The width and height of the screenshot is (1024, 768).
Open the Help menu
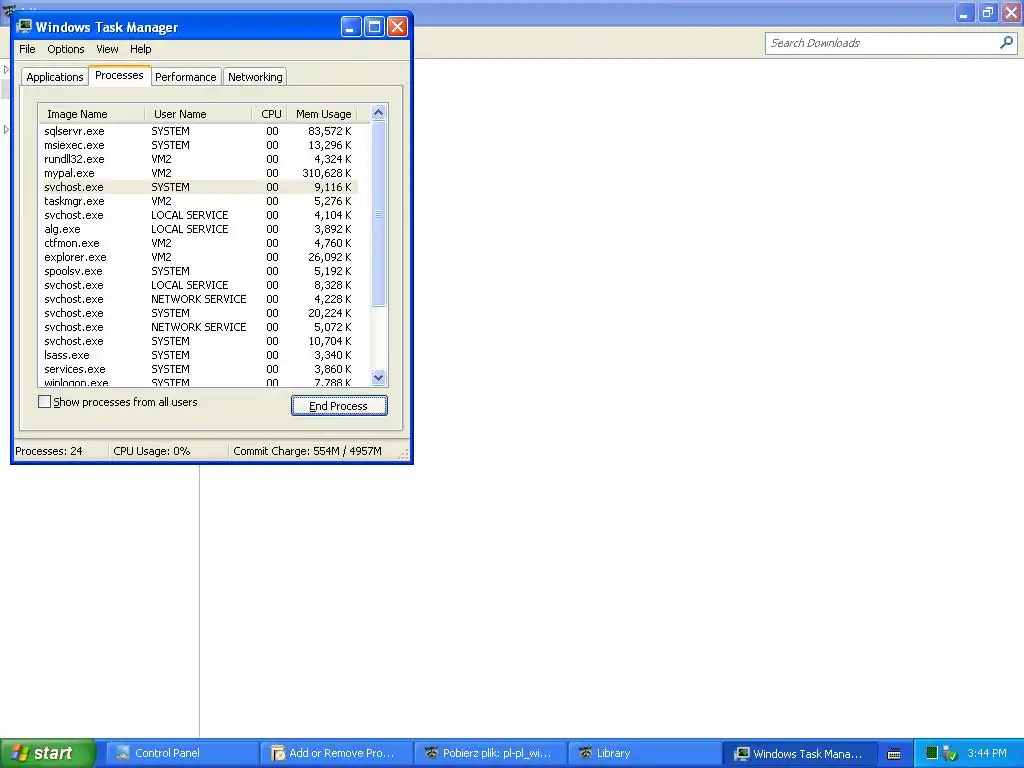[x=140, y=49]
